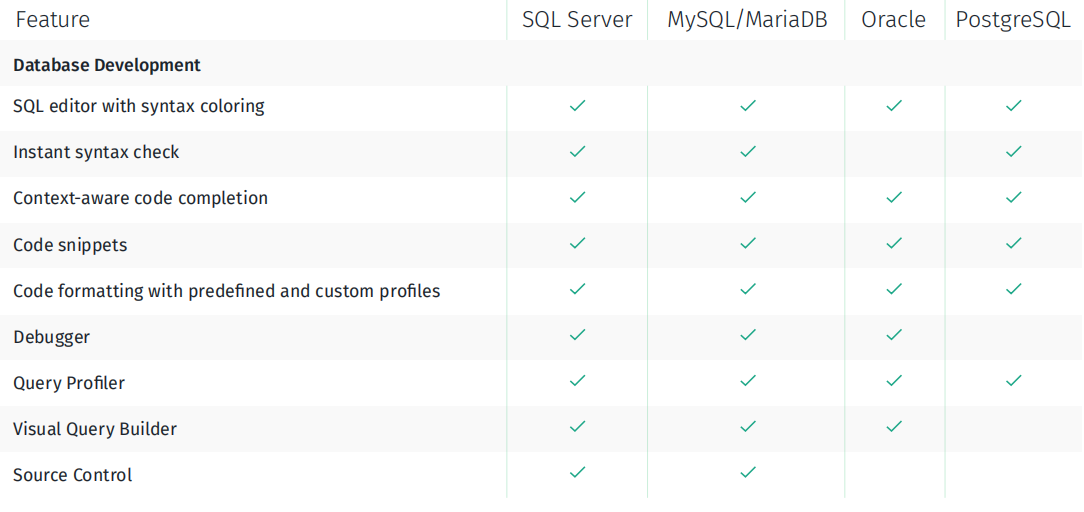Click Oracle checkmark for Debugger row
The width and height of the screenshot is (1084, 512).
(x=894, y=335)
